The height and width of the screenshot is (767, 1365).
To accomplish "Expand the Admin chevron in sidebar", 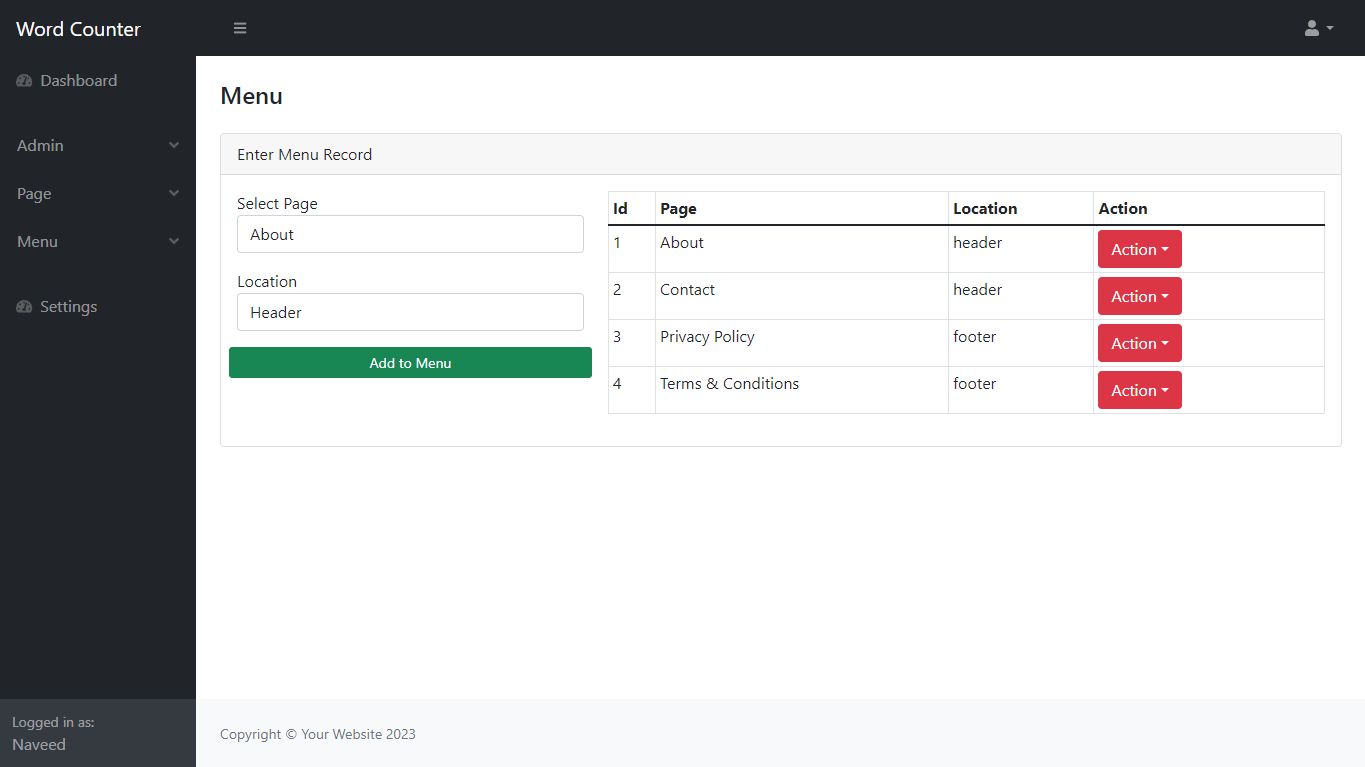I will tap(174, 146).
